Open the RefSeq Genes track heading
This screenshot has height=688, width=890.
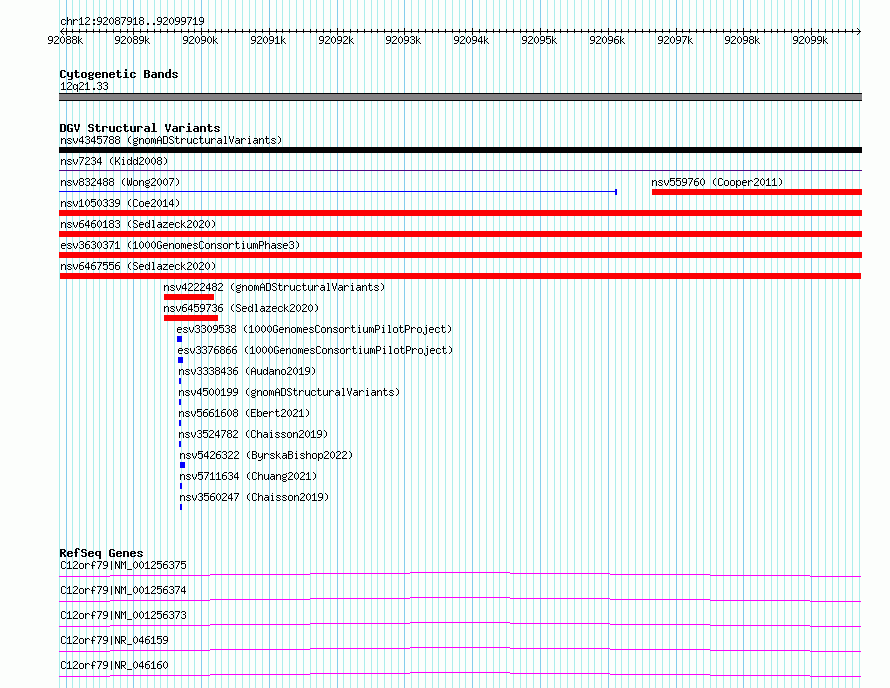click(x=101, y=553)
